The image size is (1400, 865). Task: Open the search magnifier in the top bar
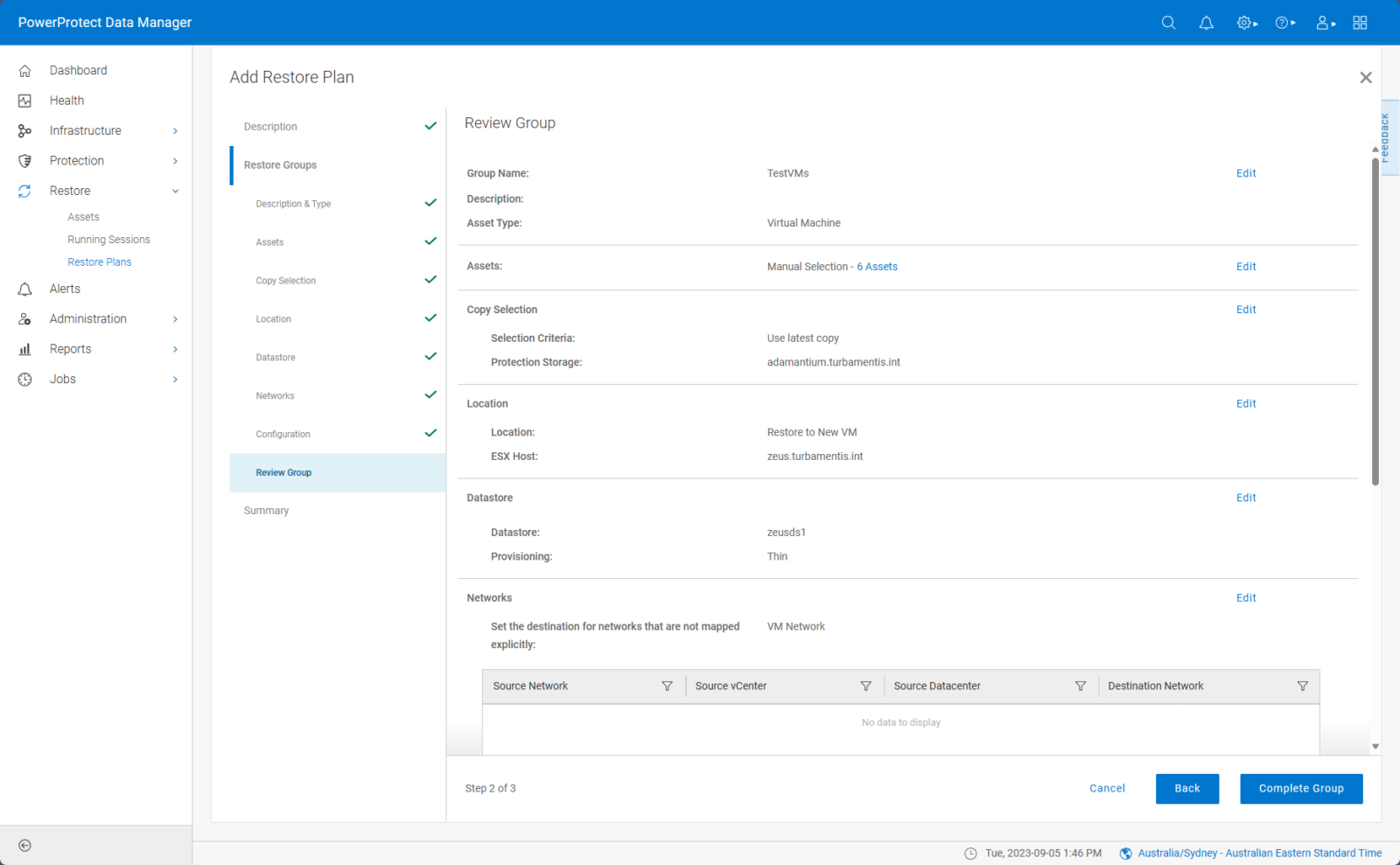pos(1168,23)
